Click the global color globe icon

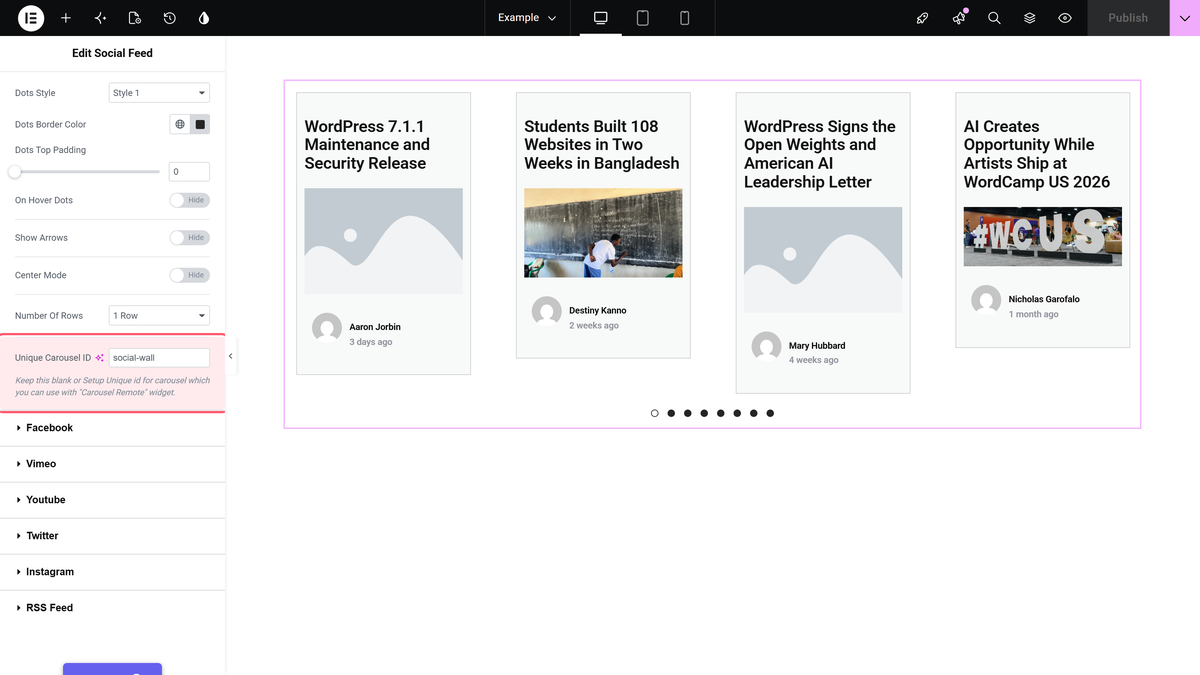point(180,125)
